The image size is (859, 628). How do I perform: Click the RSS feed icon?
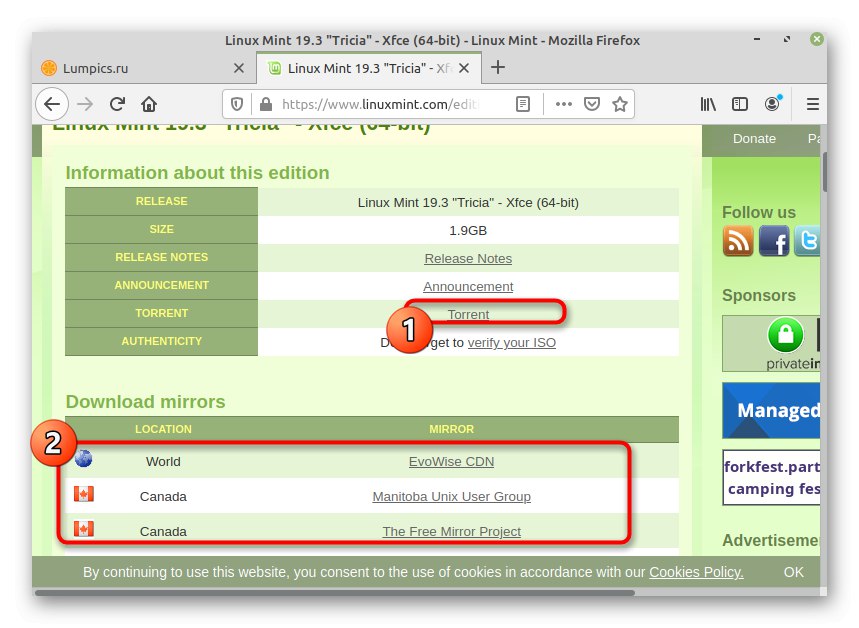tap(738, 241)
